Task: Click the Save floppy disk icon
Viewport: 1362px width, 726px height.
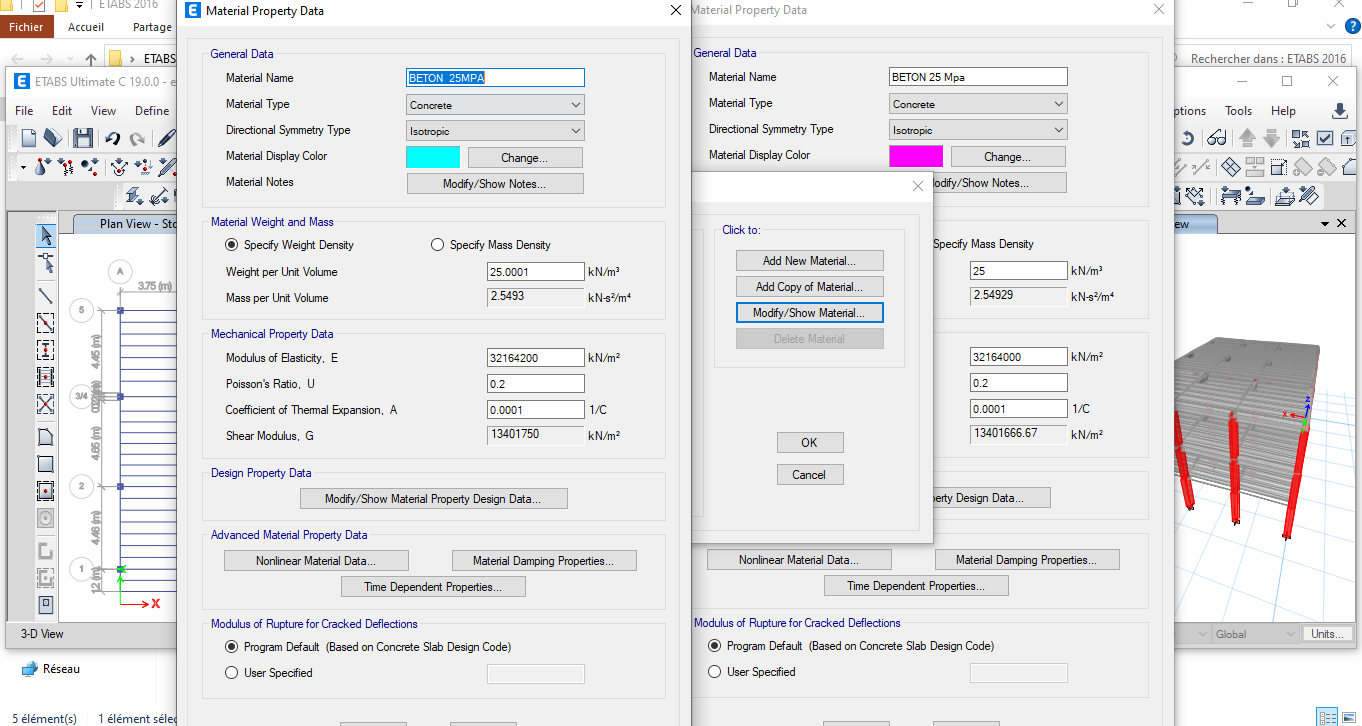Action: point(83,138)
